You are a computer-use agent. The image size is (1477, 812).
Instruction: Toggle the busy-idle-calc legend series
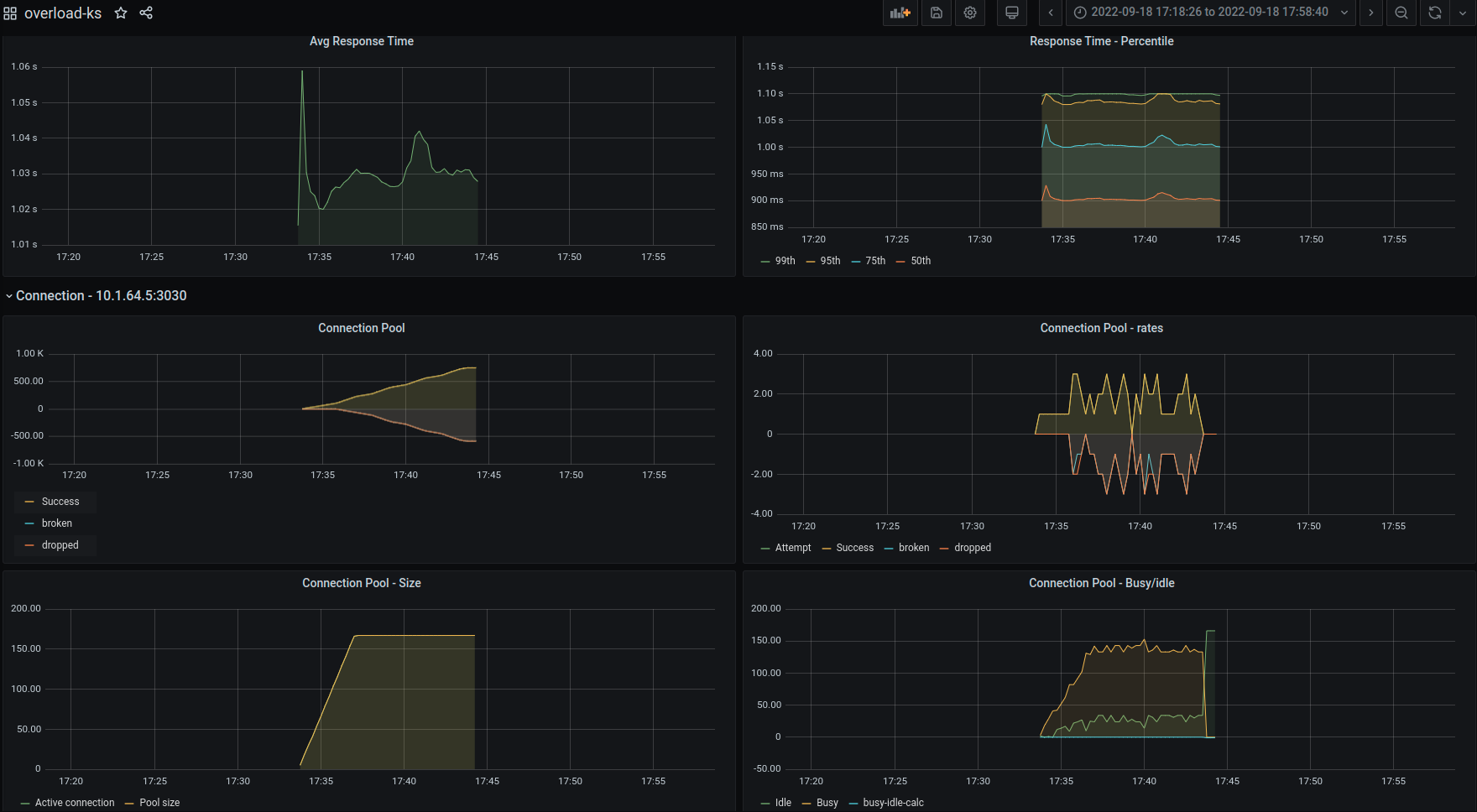click(x=886, y=803)
